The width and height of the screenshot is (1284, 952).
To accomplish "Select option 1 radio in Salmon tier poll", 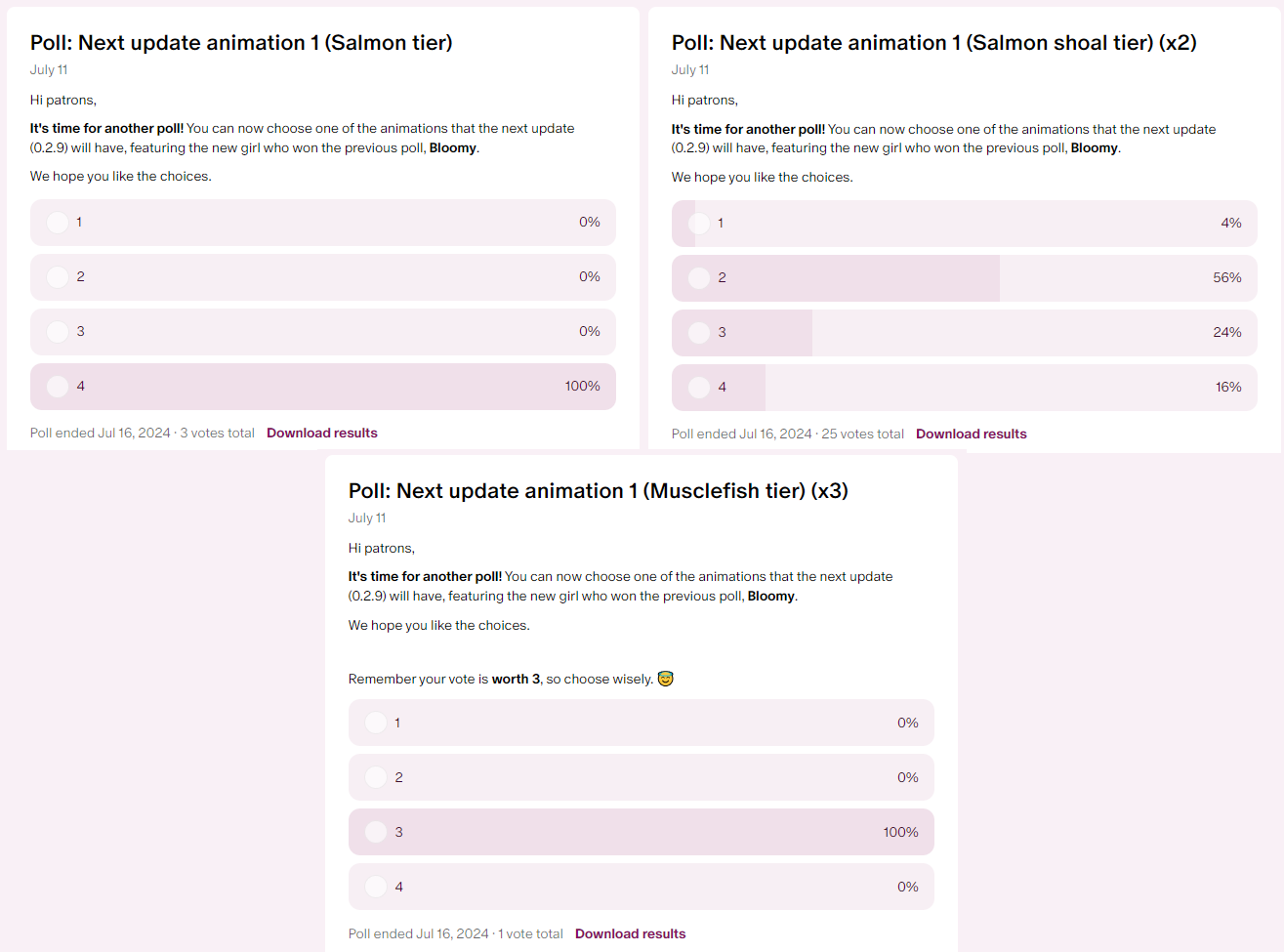I will click(58, 223).
